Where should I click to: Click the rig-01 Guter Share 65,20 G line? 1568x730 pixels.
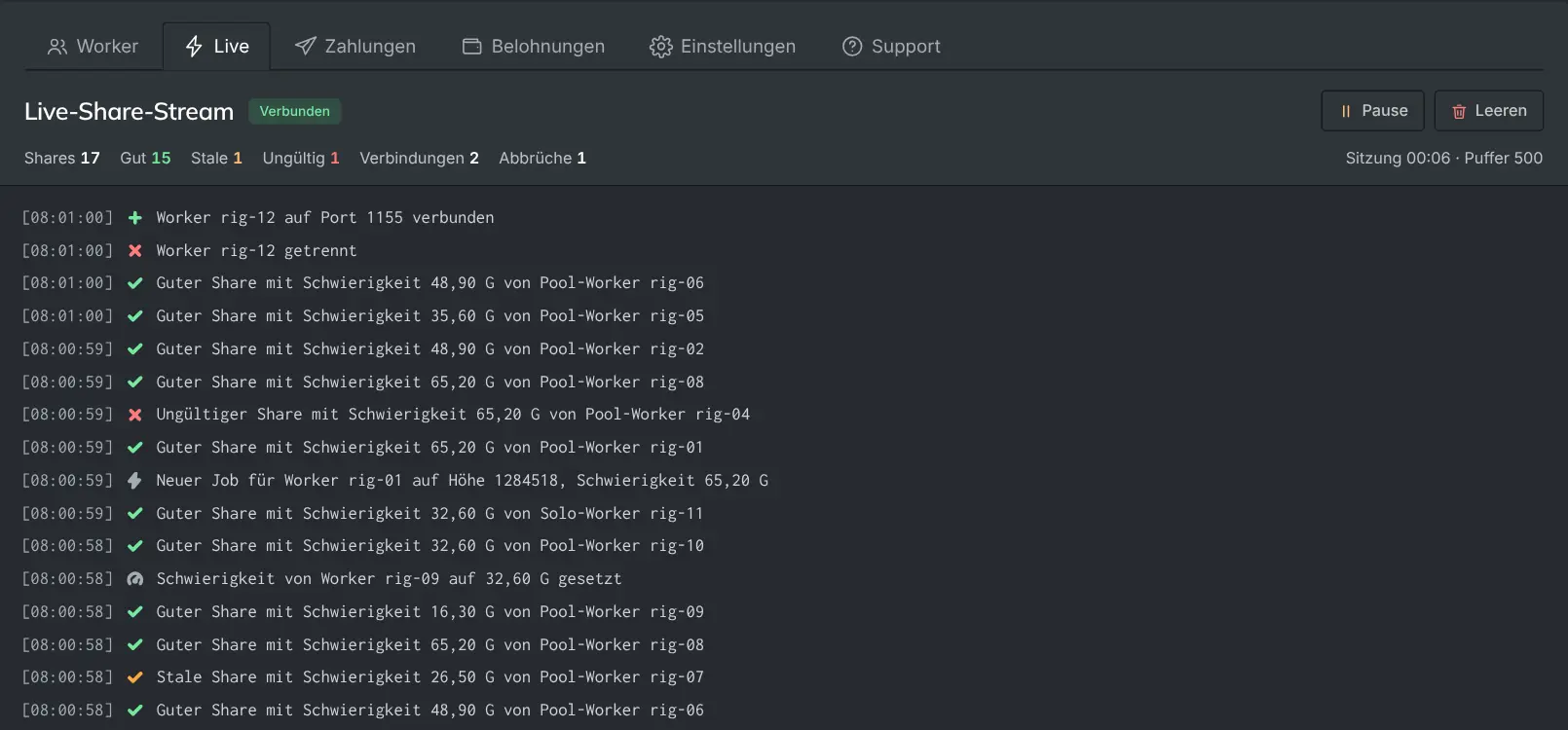click(x=429, y=448)
